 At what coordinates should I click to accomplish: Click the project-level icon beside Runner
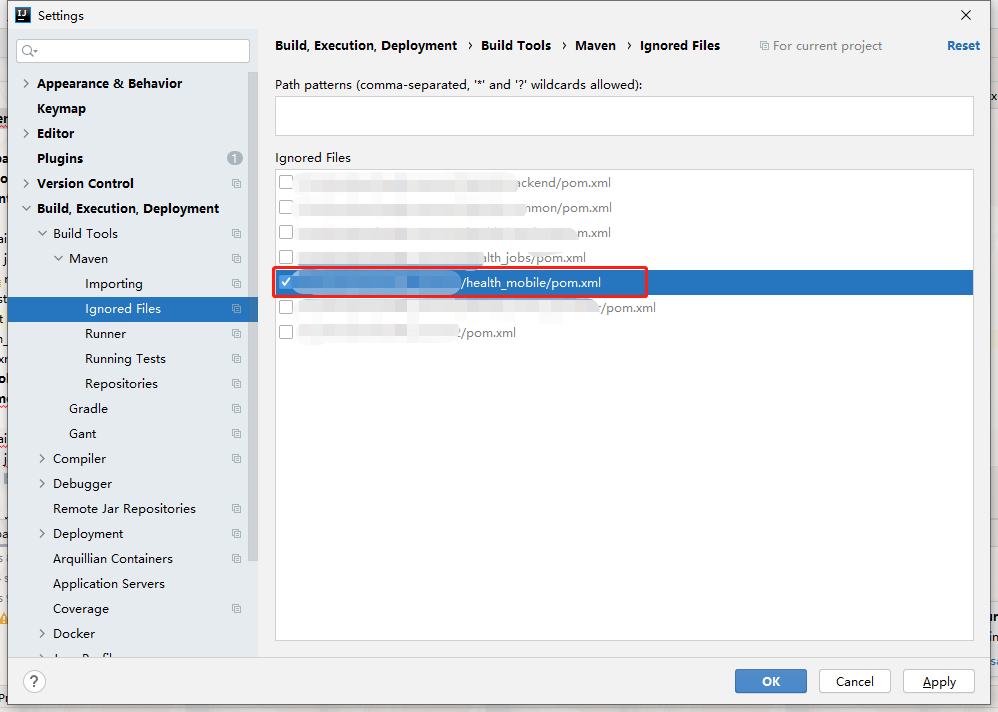237,334
